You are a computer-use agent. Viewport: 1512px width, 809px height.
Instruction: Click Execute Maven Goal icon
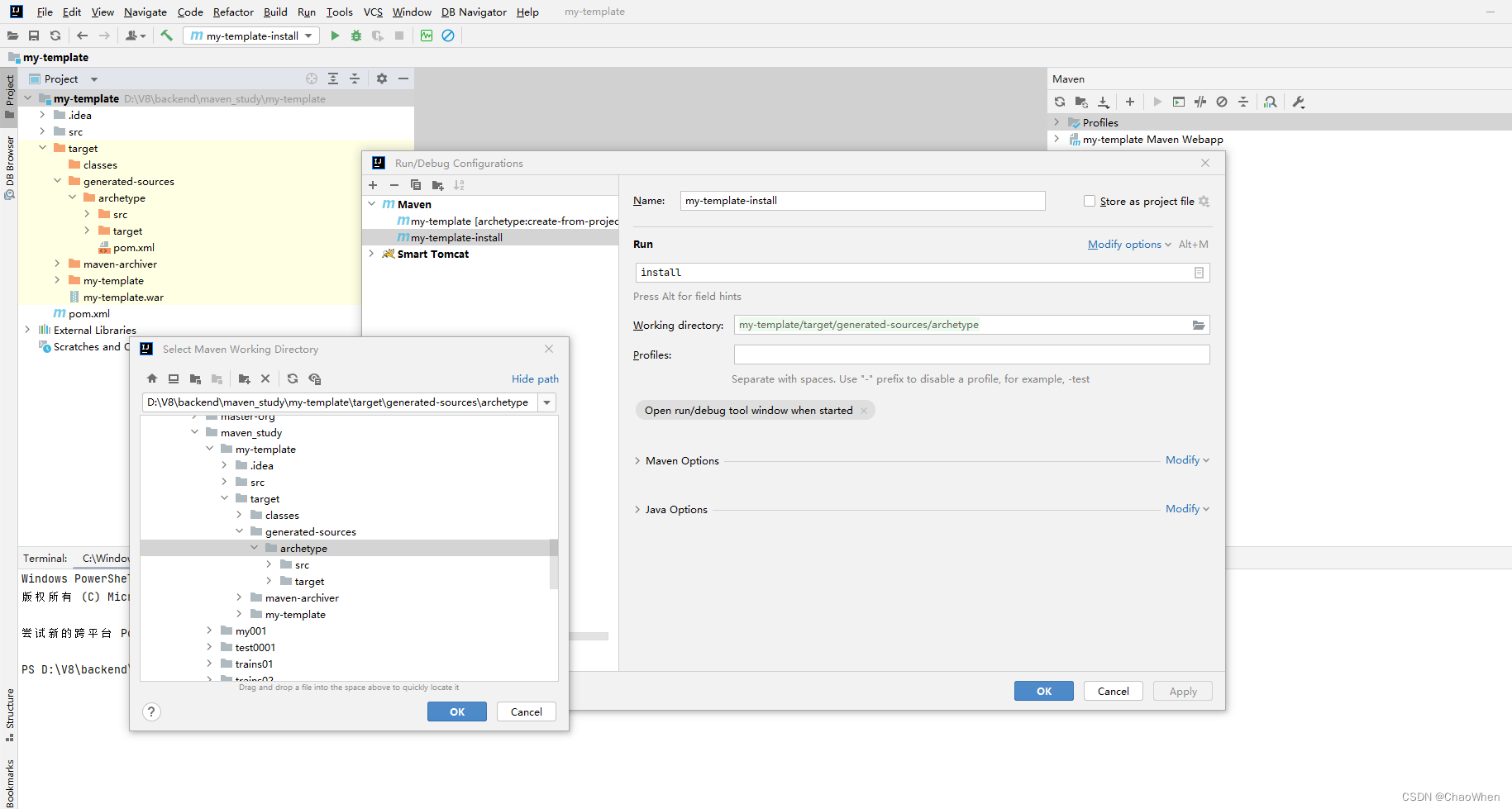(1179, 102)
